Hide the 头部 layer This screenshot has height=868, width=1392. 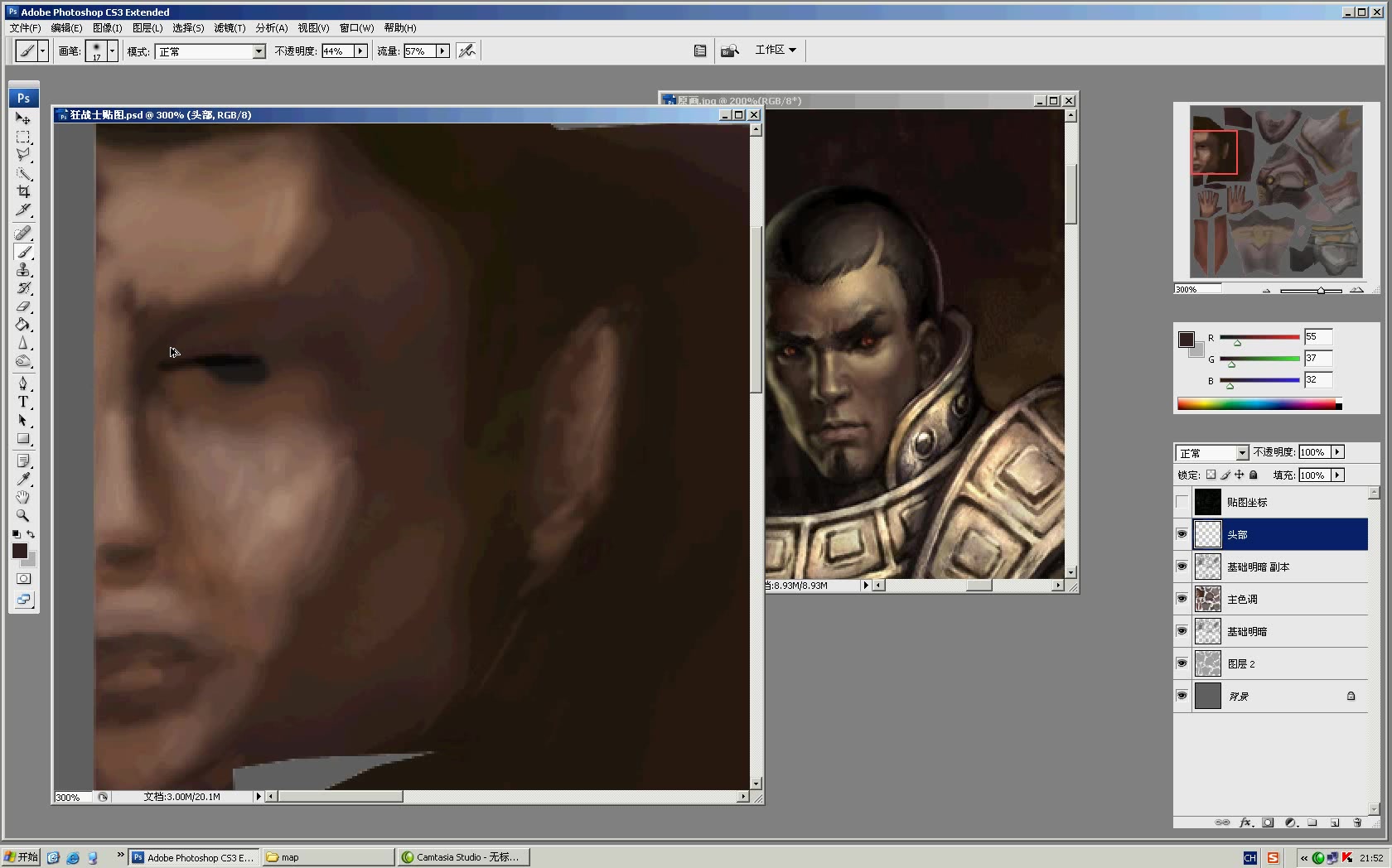[1182, 534]
